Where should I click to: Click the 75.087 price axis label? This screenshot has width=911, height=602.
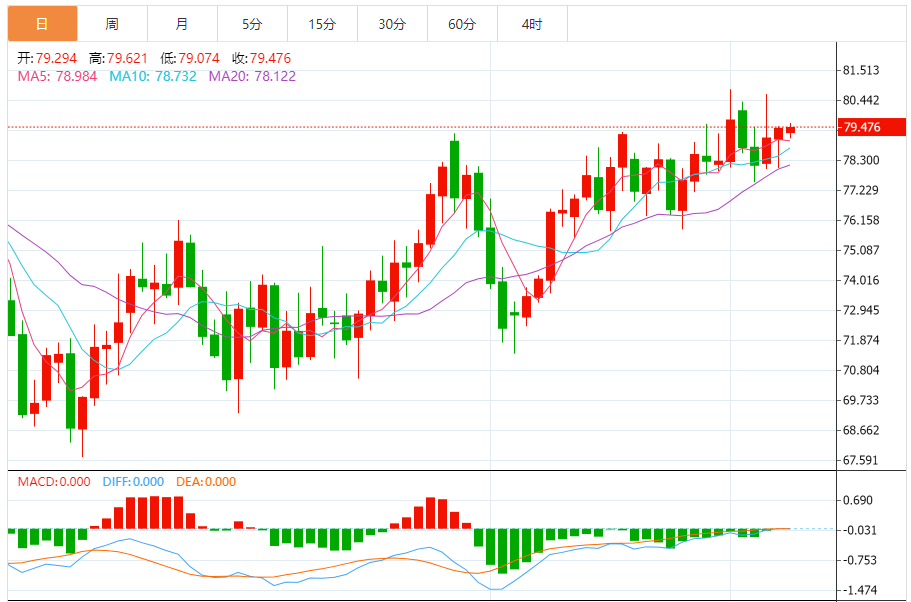861,250
